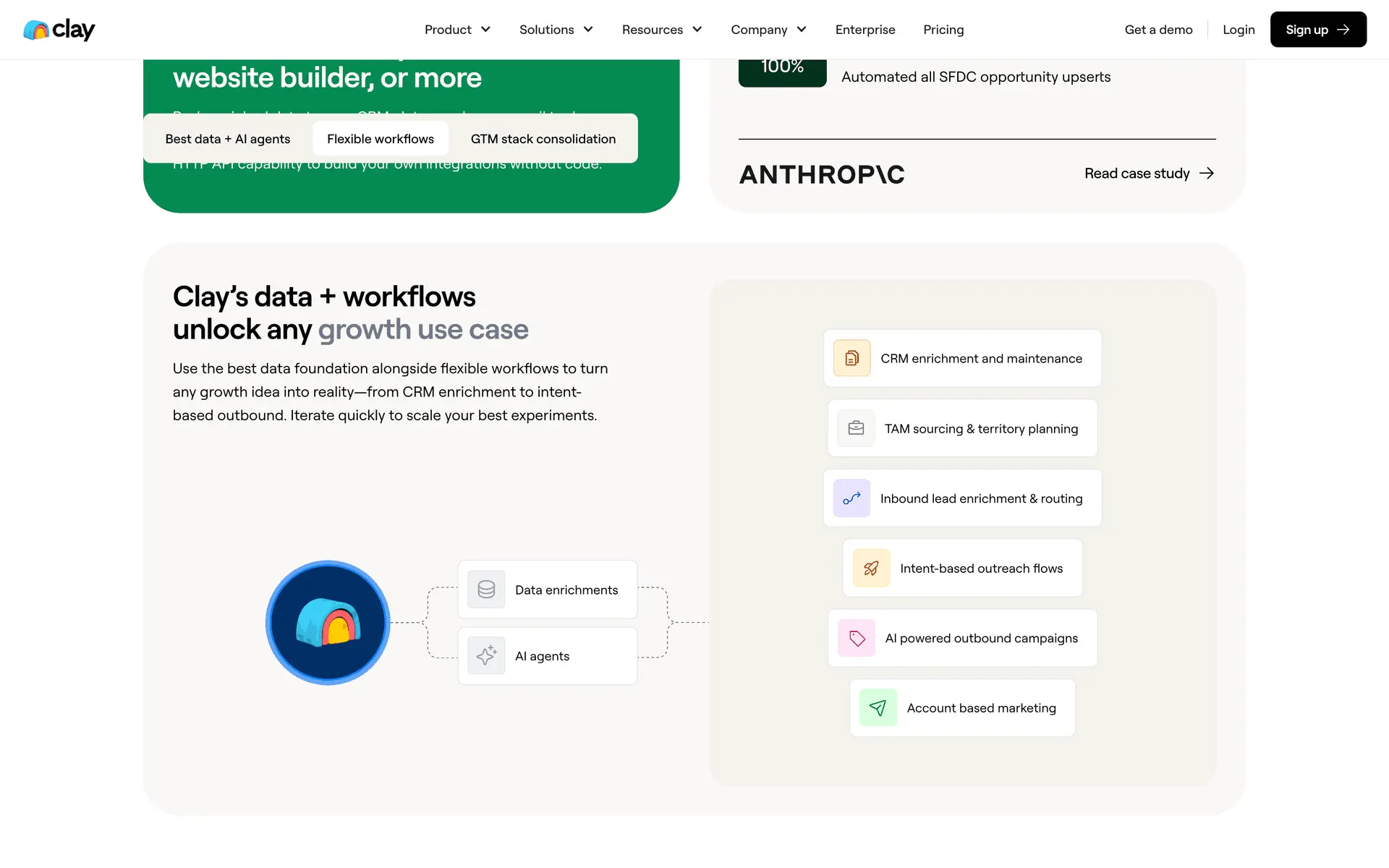The height and width of the screenshot is (868, 1389).
Task: Expand the Resources menu
Action: tap(661, 30)
